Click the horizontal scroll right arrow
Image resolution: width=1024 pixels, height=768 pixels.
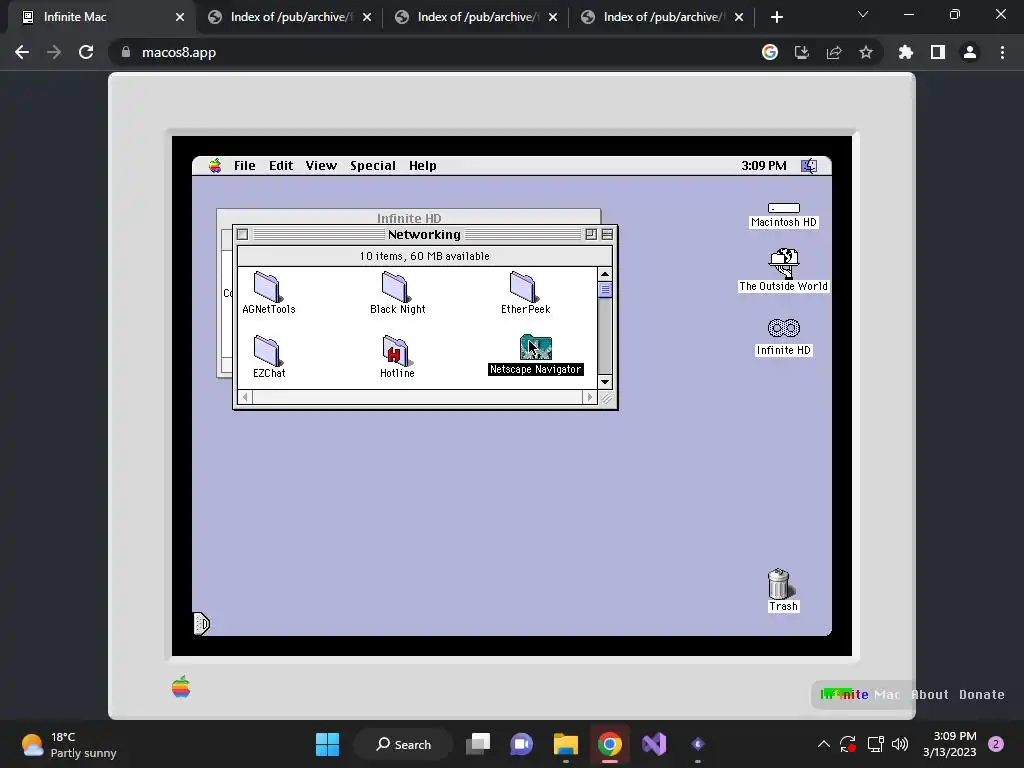coord(590,396)
